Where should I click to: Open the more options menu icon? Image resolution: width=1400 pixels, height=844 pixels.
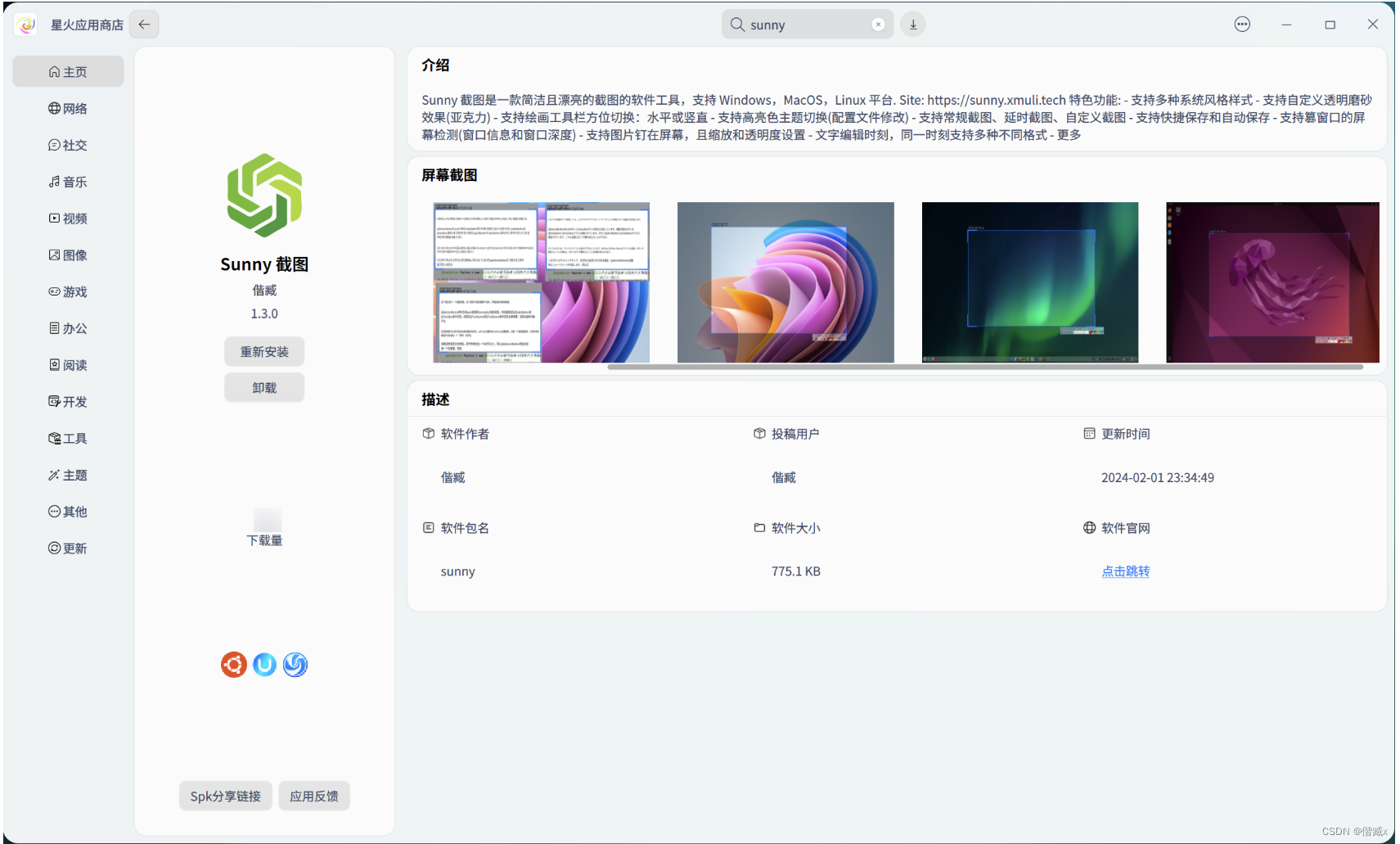(1242, 25)
